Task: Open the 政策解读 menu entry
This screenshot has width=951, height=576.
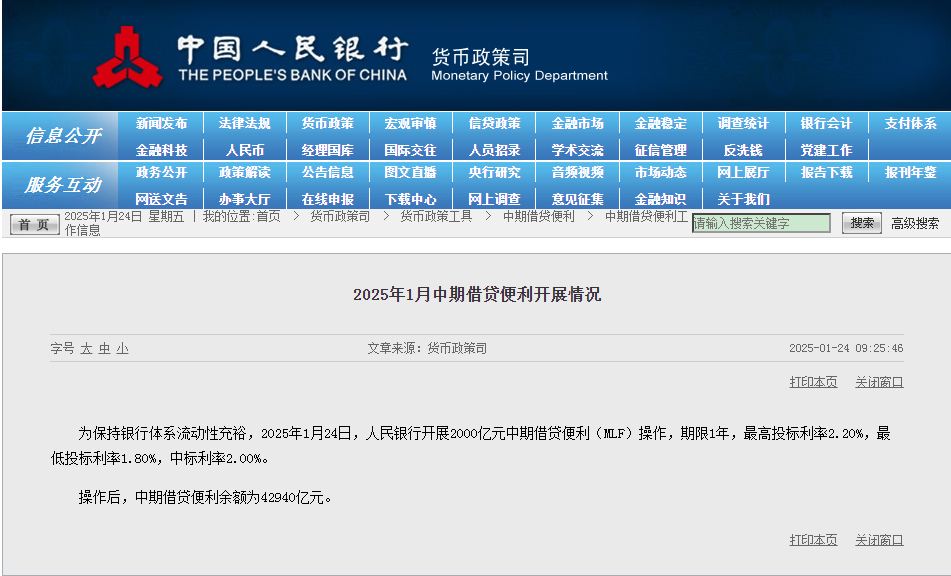Action: click(244, 173)
